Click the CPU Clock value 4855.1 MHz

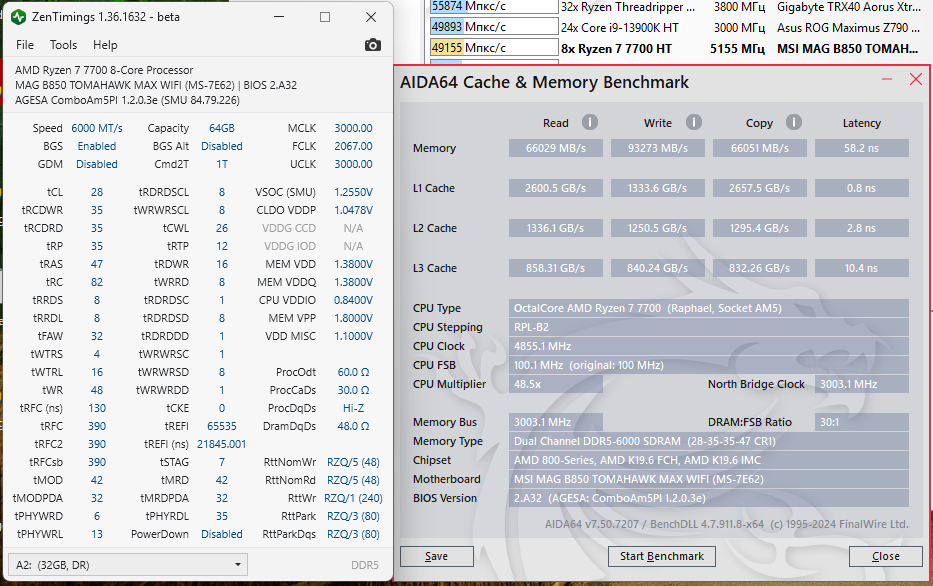[709, 346]
